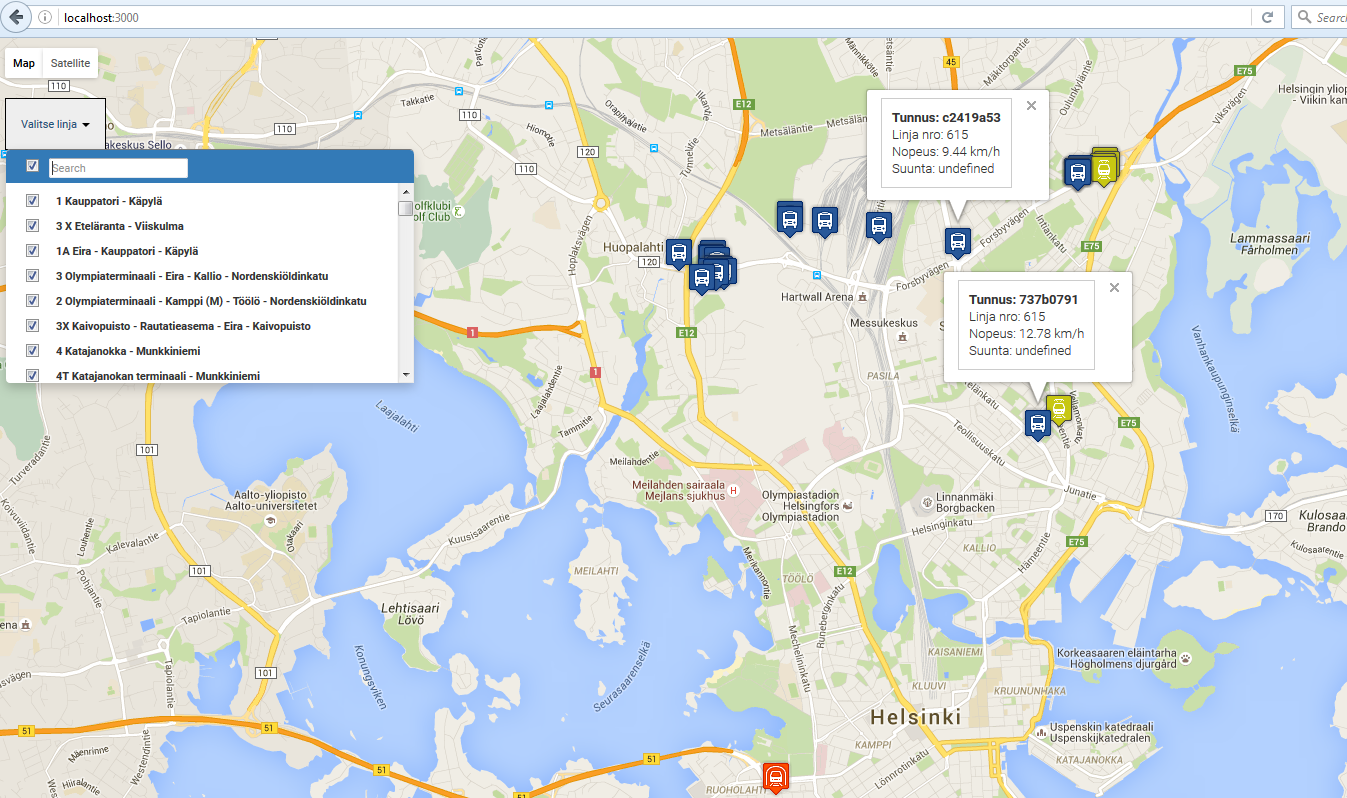1347x798 pixels.
Task: Uncheck line 1A Eira - Kauppatori - Käpylä
Action: (x=32, y=250)
